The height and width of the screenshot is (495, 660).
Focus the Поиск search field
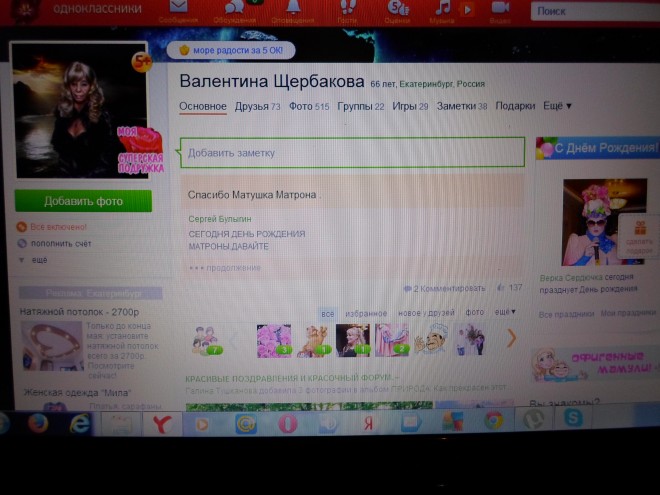[595, 11]
